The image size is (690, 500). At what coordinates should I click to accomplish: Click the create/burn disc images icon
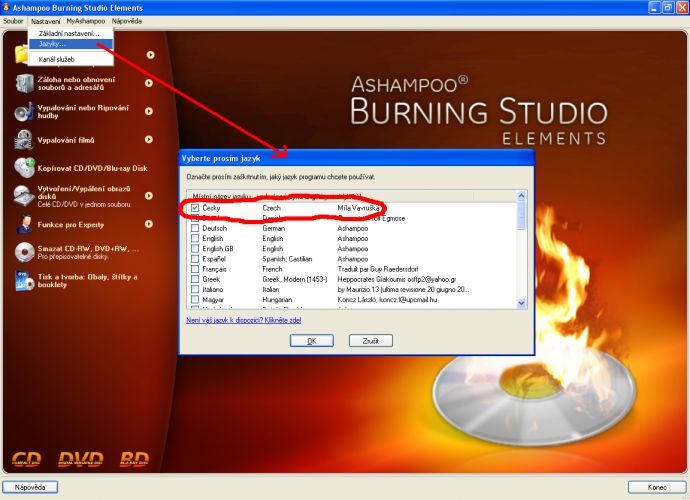(x=24, y=196)
